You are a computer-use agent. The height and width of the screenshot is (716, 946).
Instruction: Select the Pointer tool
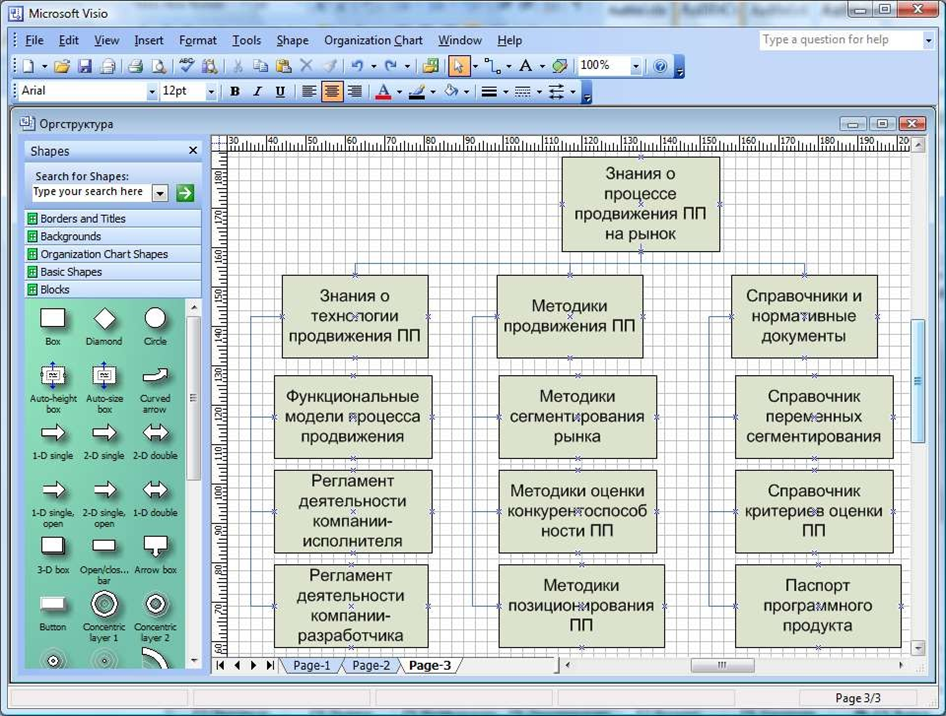click(459, 66)
